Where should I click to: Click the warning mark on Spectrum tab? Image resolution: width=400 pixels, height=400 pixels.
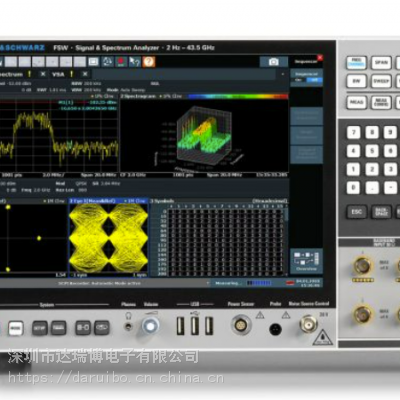(x=29, y=74)
